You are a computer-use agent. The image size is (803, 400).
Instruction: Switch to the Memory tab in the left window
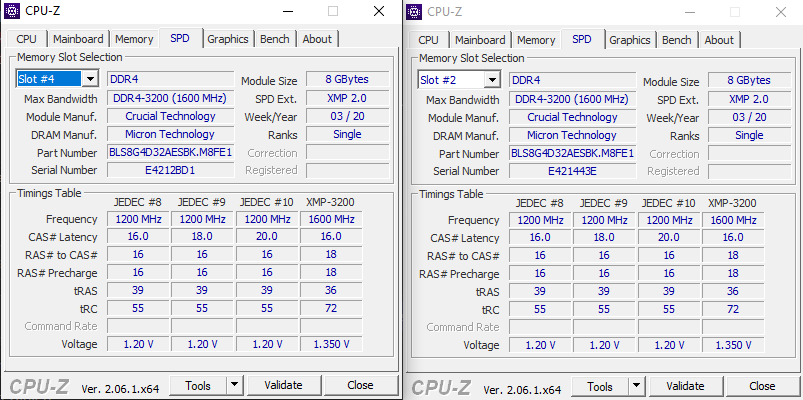(134, 39)
